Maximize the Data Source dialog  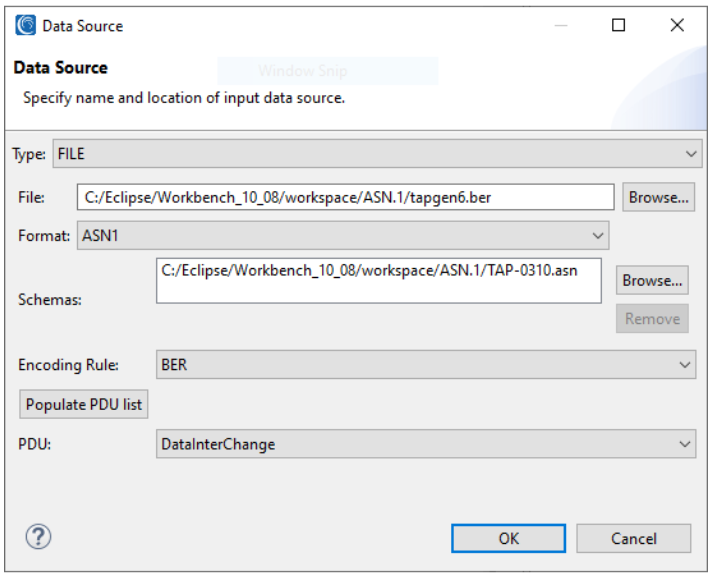(618, 26)
